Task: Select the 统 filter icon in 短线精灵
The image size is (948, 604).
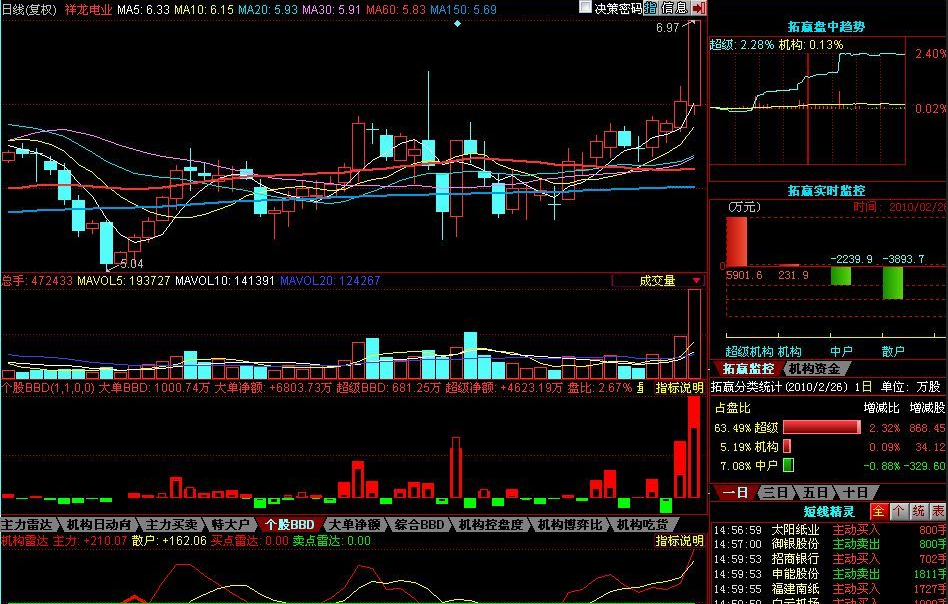Action: [918, 511]
